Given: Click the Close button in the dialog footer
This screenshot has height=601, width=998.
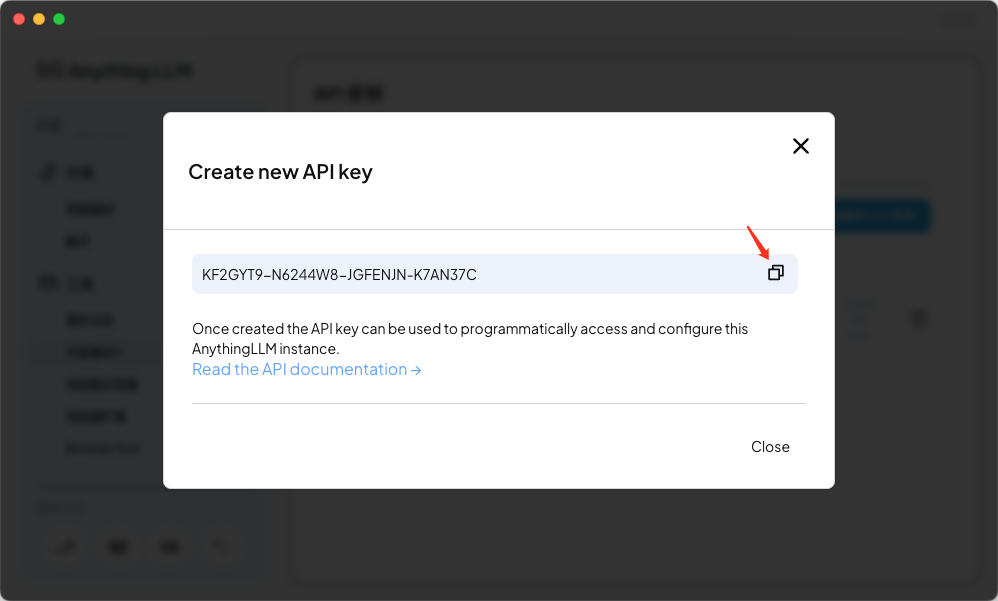Looking at the screenshot, I should pos(770,447).
